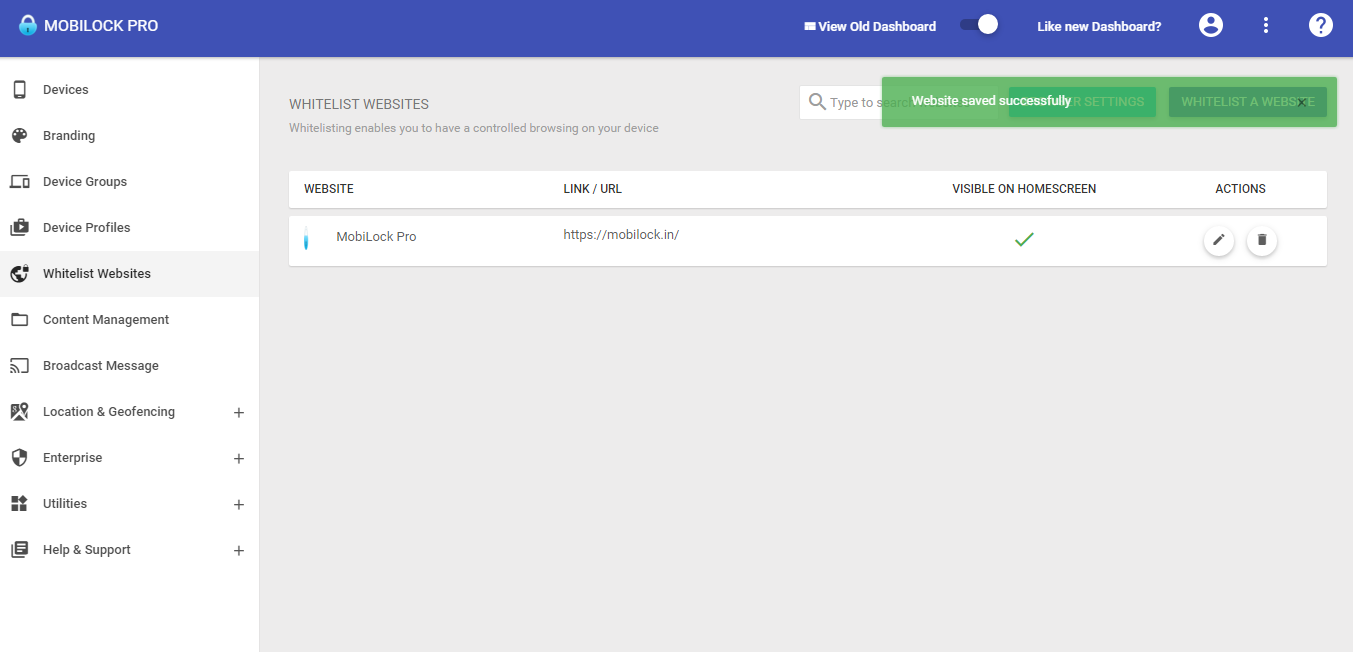This screenshot has width=1353, height=652.
Task: Click the visible on homescreen green checkmark
Action: pyautogui.click(x=1024, y=240)
